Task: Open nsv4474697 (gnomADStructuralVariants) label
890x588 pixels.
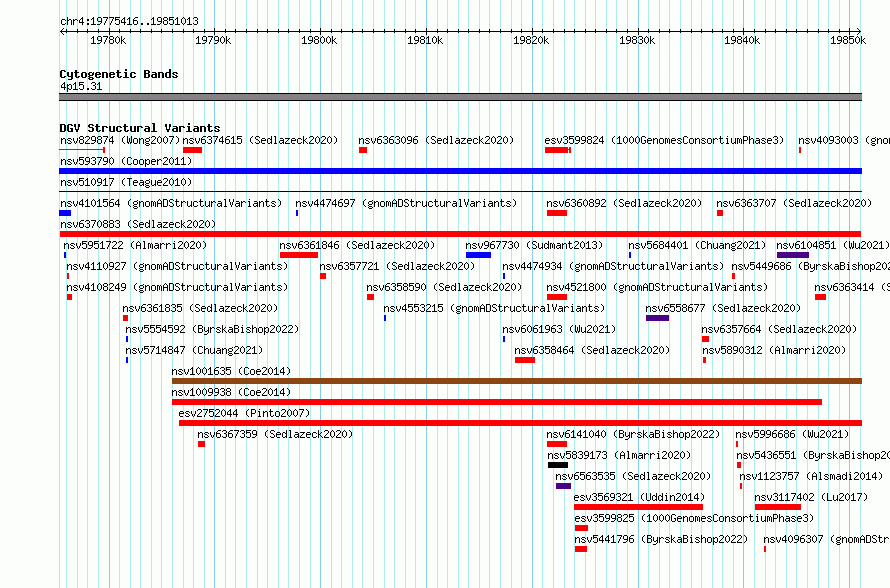Action: 406,203
